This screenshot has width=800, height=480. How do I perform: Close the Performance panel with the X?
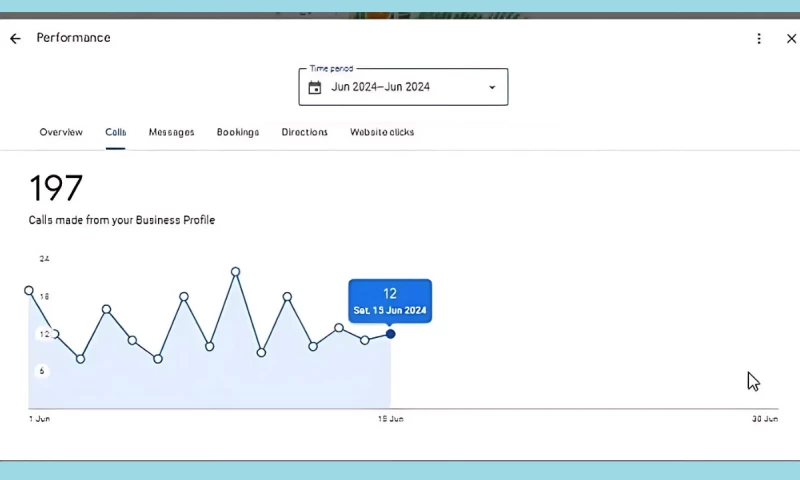click(791, 39)
